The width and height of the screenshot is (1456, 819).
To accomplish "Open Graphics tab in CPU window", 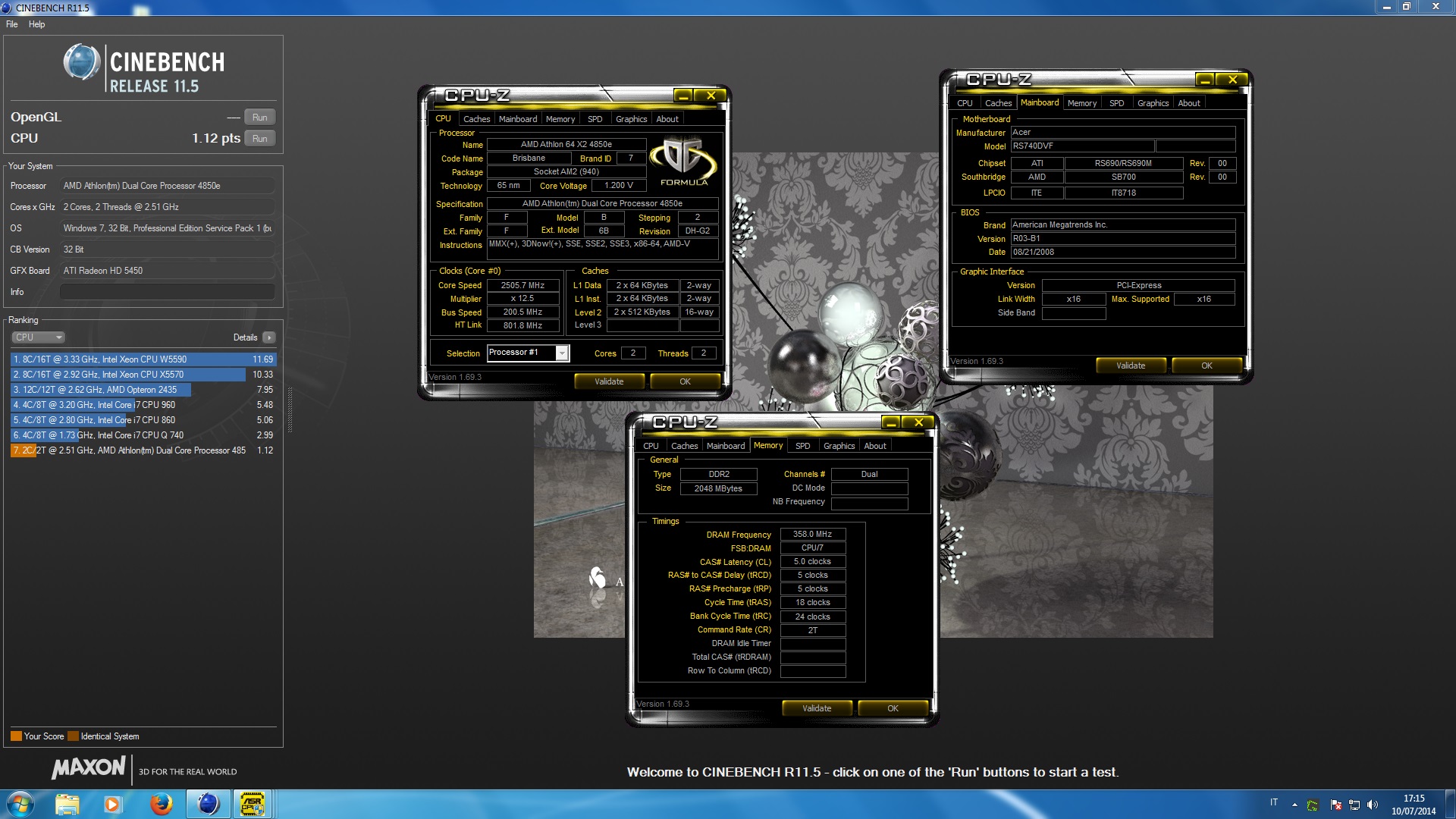I will pos(631,119).
